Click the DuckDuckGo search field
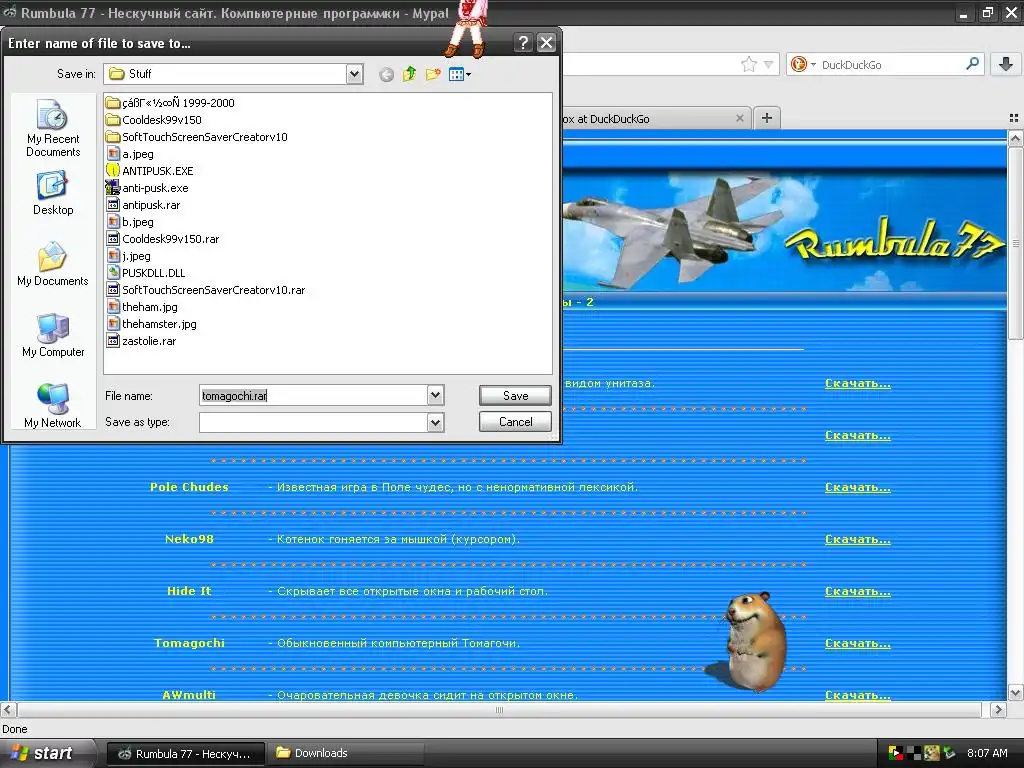This screenshot has width=1024, height=768. pos(891,64)
